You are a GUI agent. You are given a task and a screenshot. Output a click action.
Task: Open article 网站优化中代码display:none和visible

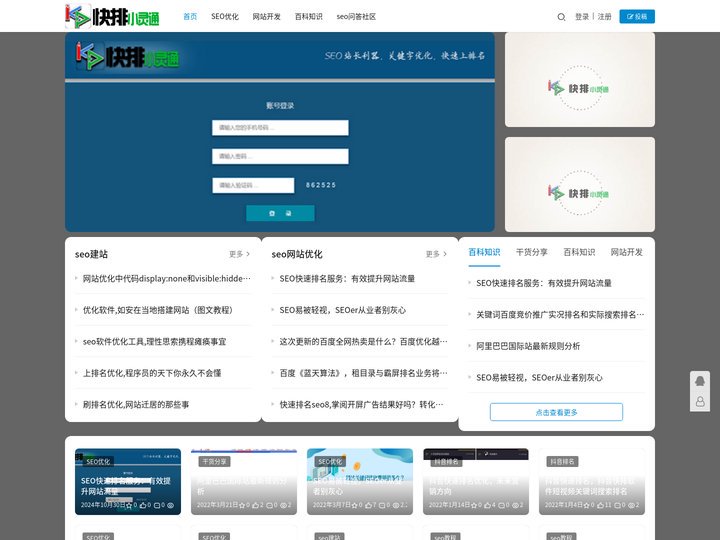point(167,278)
